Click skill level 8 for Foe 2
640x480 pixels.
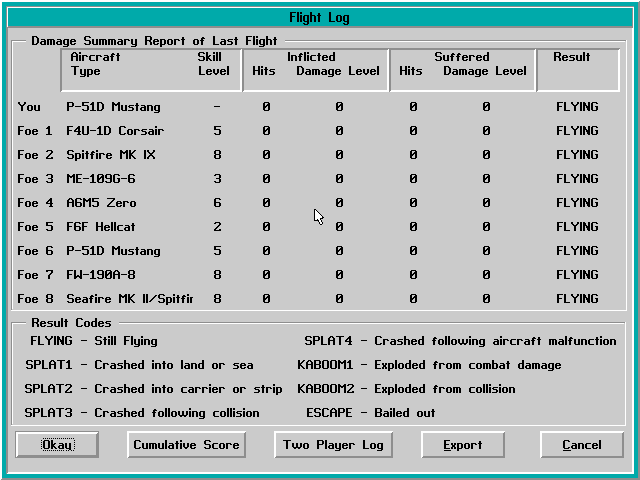click(217, 155)
